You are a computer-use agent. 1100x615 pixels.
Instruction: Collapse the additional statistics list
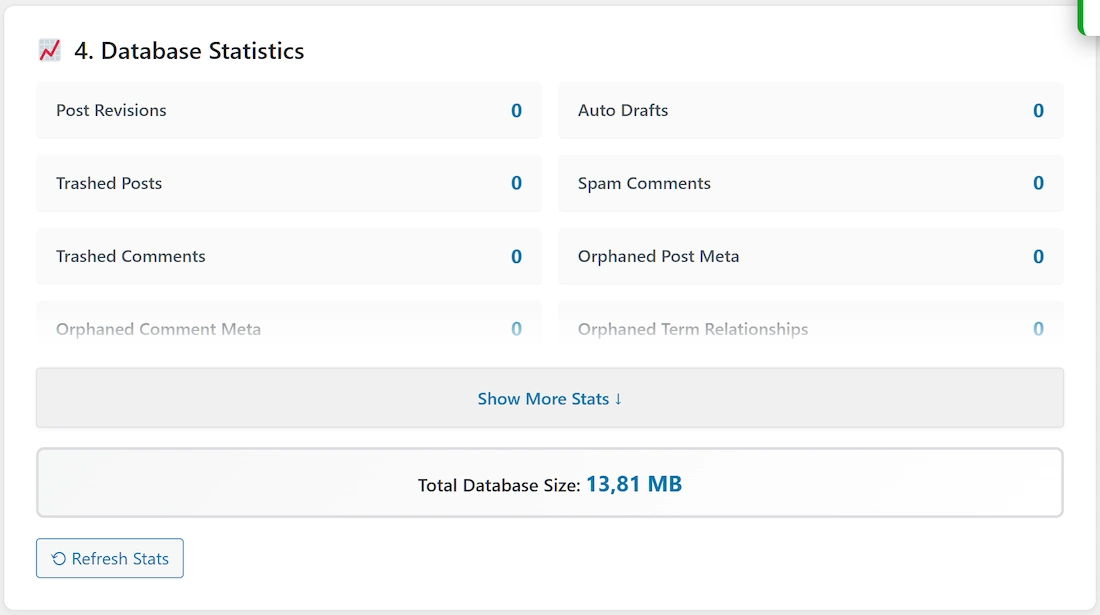pos(549,398)
